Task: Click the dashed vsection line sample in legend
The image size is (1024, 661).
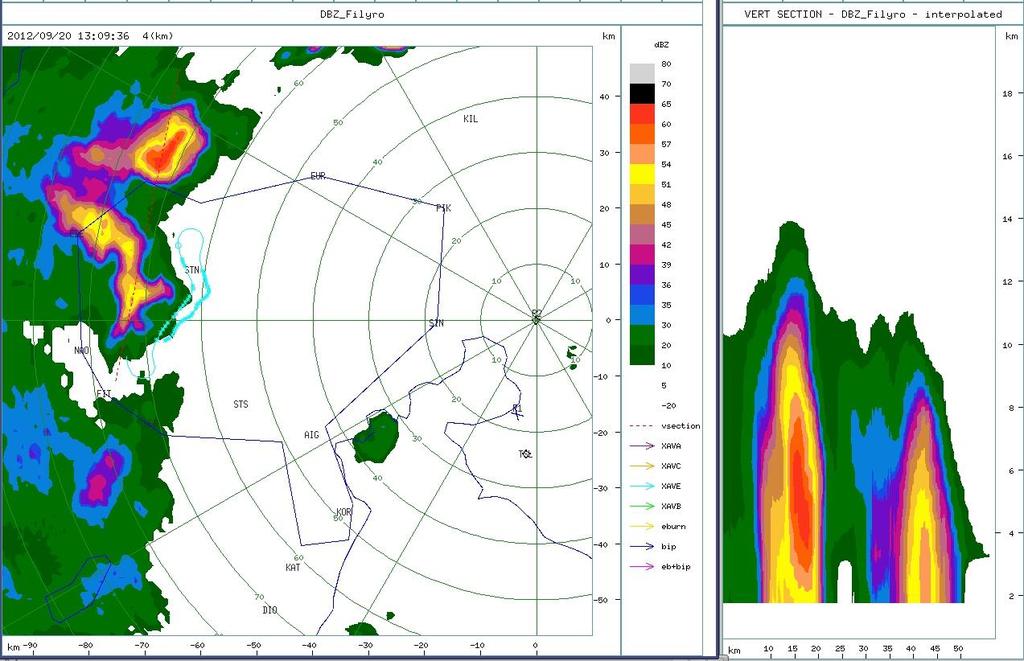Action: pyautogui.click(x=642, y=426)
